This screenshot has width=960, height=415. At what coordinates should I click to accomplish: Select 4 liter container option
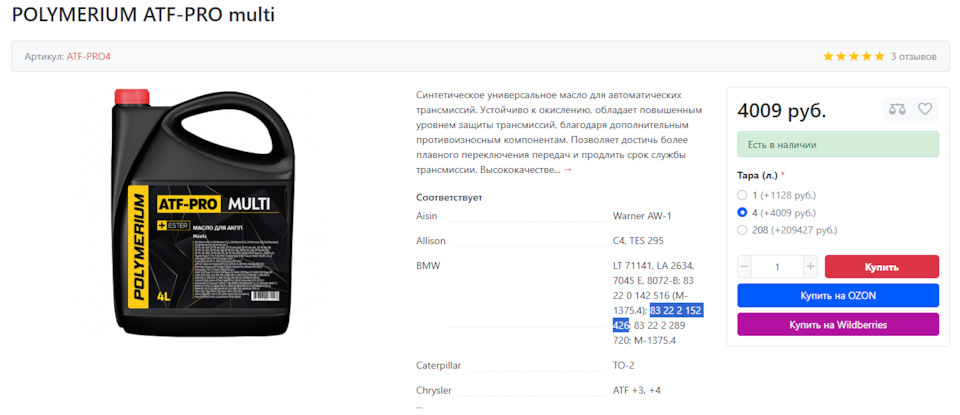(x=743, y=213)
